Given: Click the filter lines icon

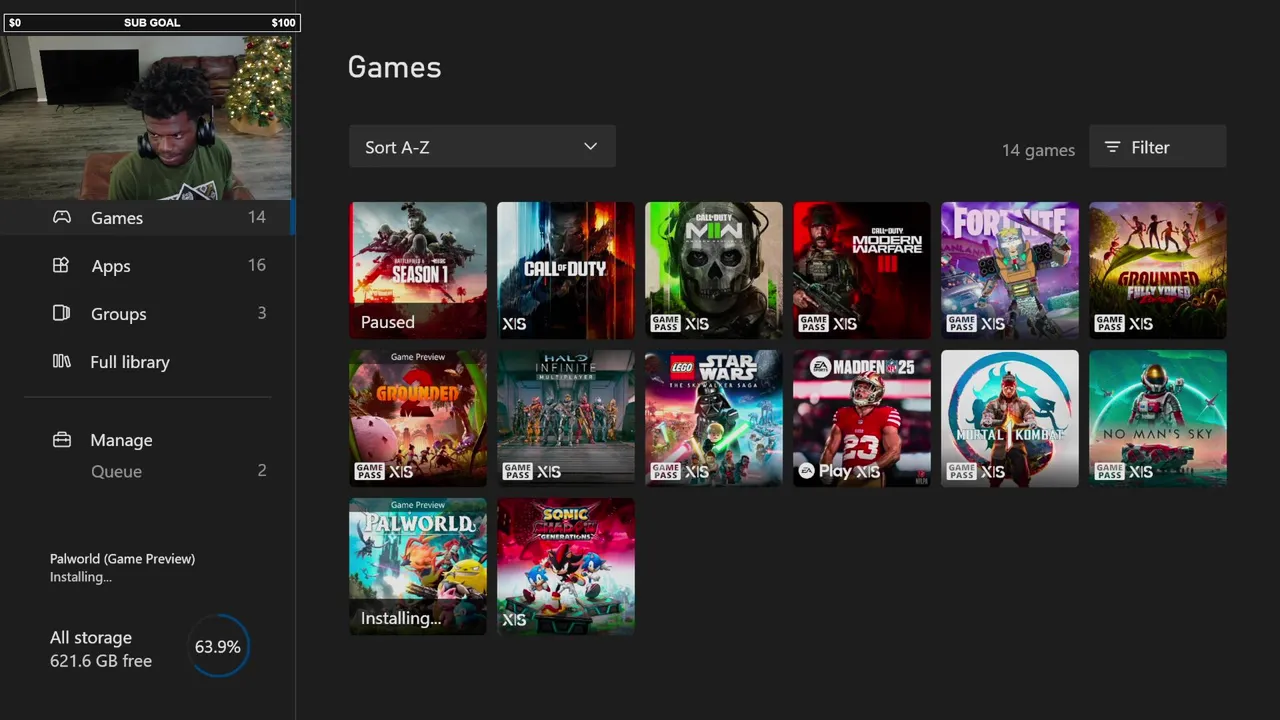Looking at the screenshot, I should [1112, 147].
